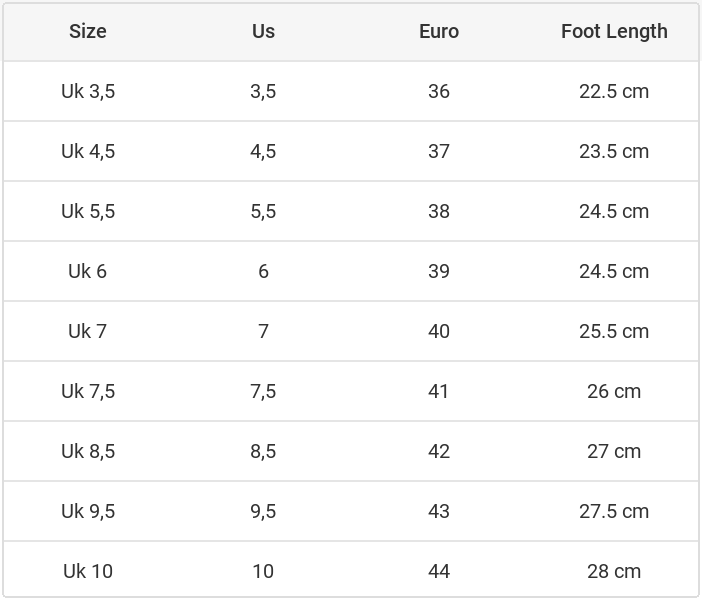
Task: Click the Euro column header
Action: pyautogui.click(x=439, y=31)
